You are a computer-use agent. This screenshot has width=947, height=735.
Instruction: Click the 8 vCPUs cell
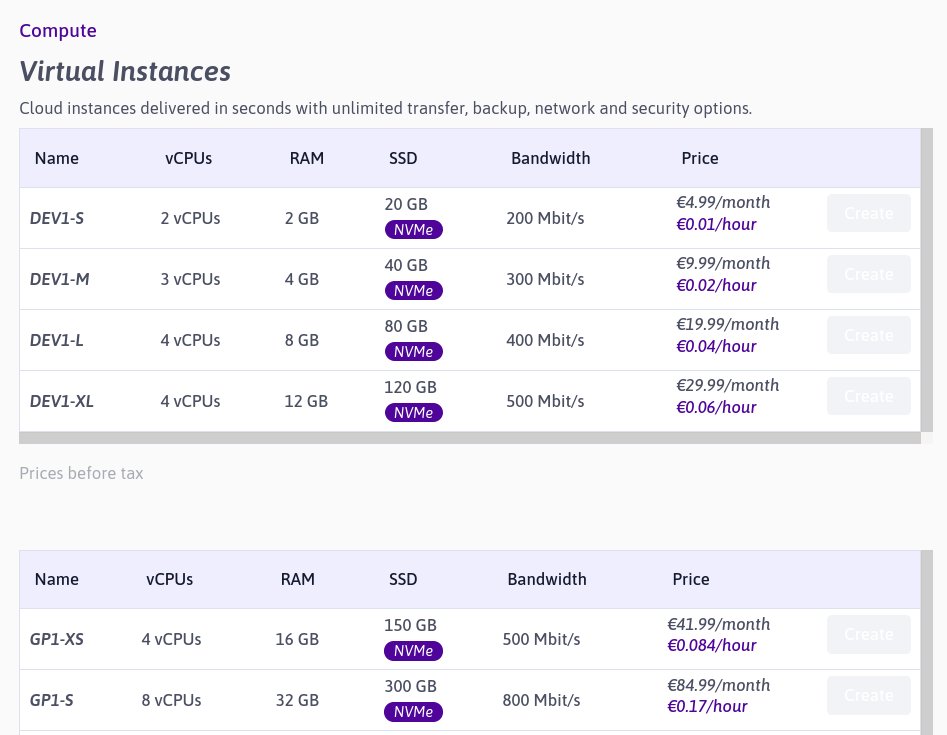click(172, 700)
